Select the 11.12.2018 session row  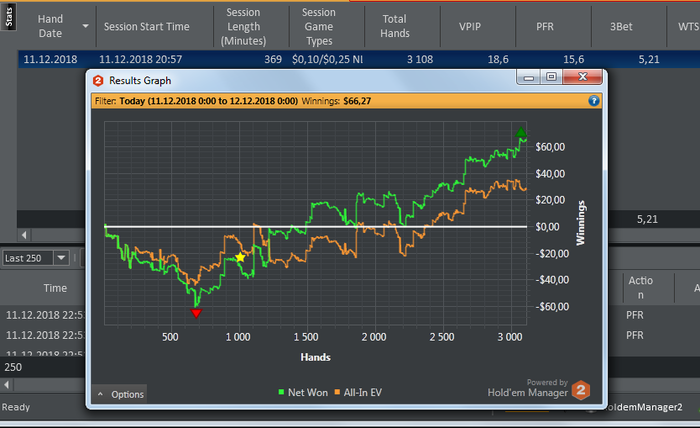coord(359,59)
